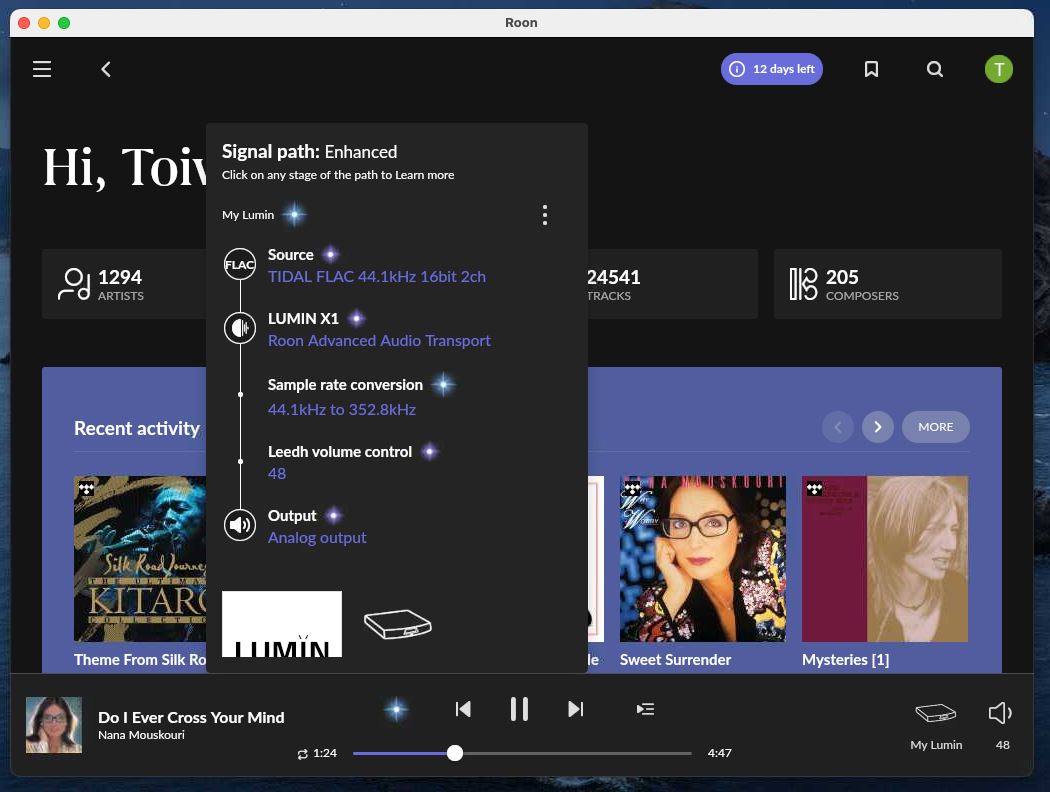Viewport: 1050px width, 792px height.
Task: Click the Analog output link
Action: click(317, 538)
